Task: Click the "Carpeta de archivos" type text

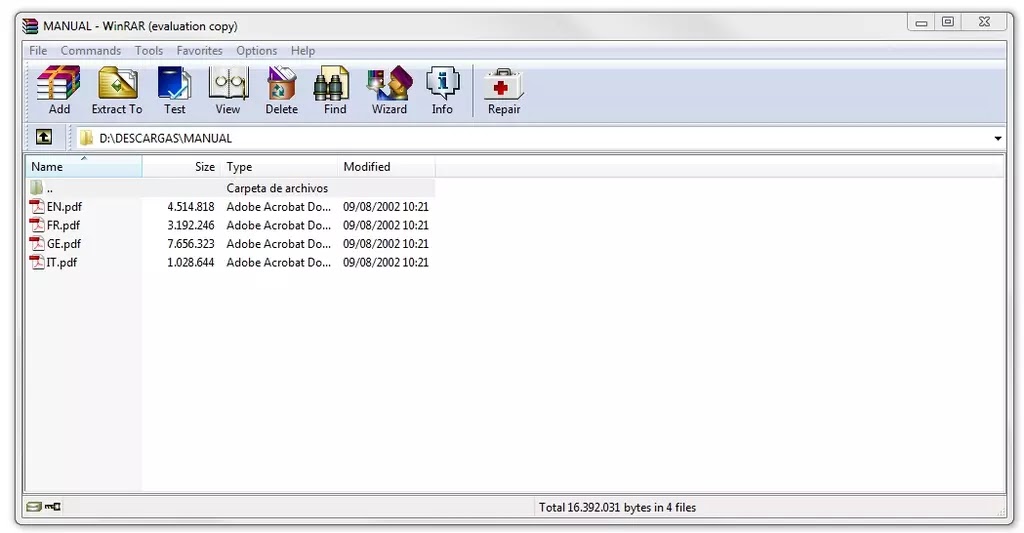Action: tap(277, 188)
